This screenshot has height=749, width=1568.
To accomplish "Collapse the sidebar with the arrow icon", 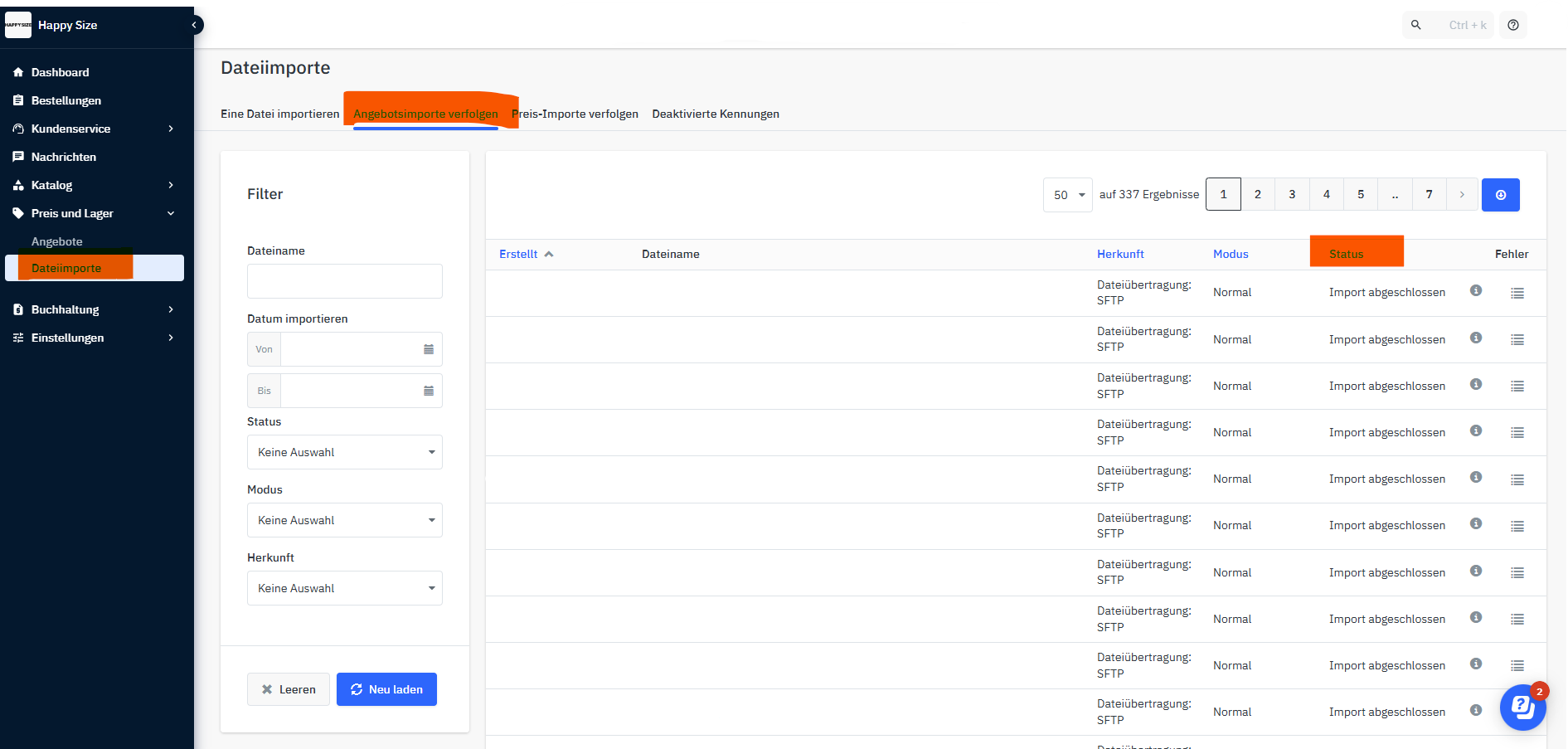I will pyautogui.click(x=194, y=25).
